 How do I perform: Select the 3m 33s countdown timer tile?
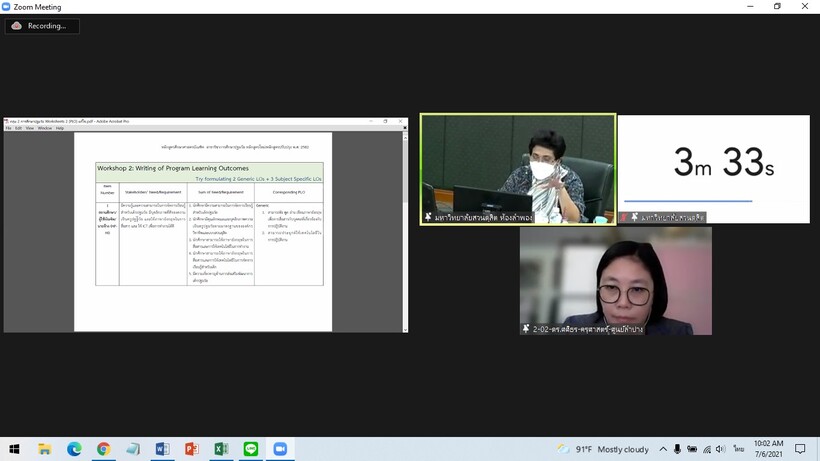pyautogui.click(x=714, y=169)
